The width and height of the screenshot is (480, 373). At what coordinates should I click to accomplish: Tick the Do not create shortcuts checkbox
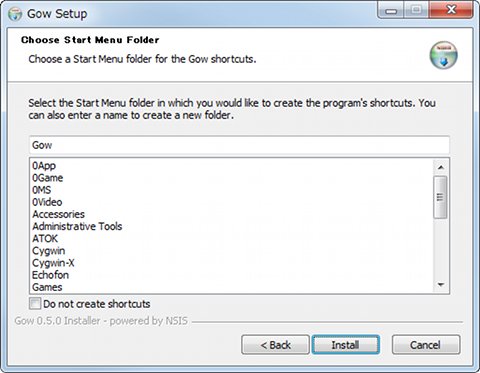click(x=35, y=304)
